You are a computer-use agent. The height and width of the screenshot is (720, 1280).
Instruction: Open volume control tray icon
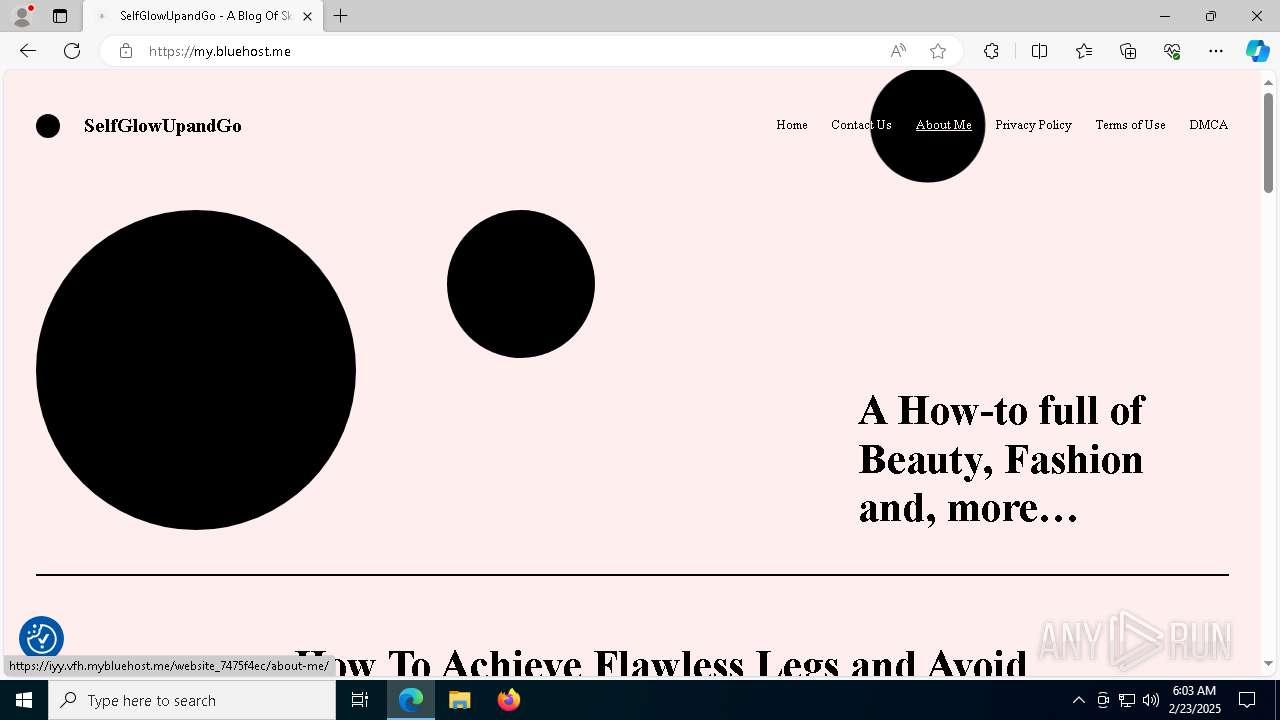pos(1151,700)
